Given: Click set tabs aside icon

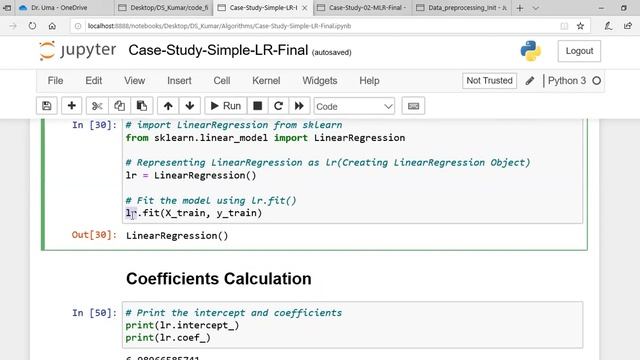Looking at the screenshot, I should pyautogui.click(x=7, y=8).
